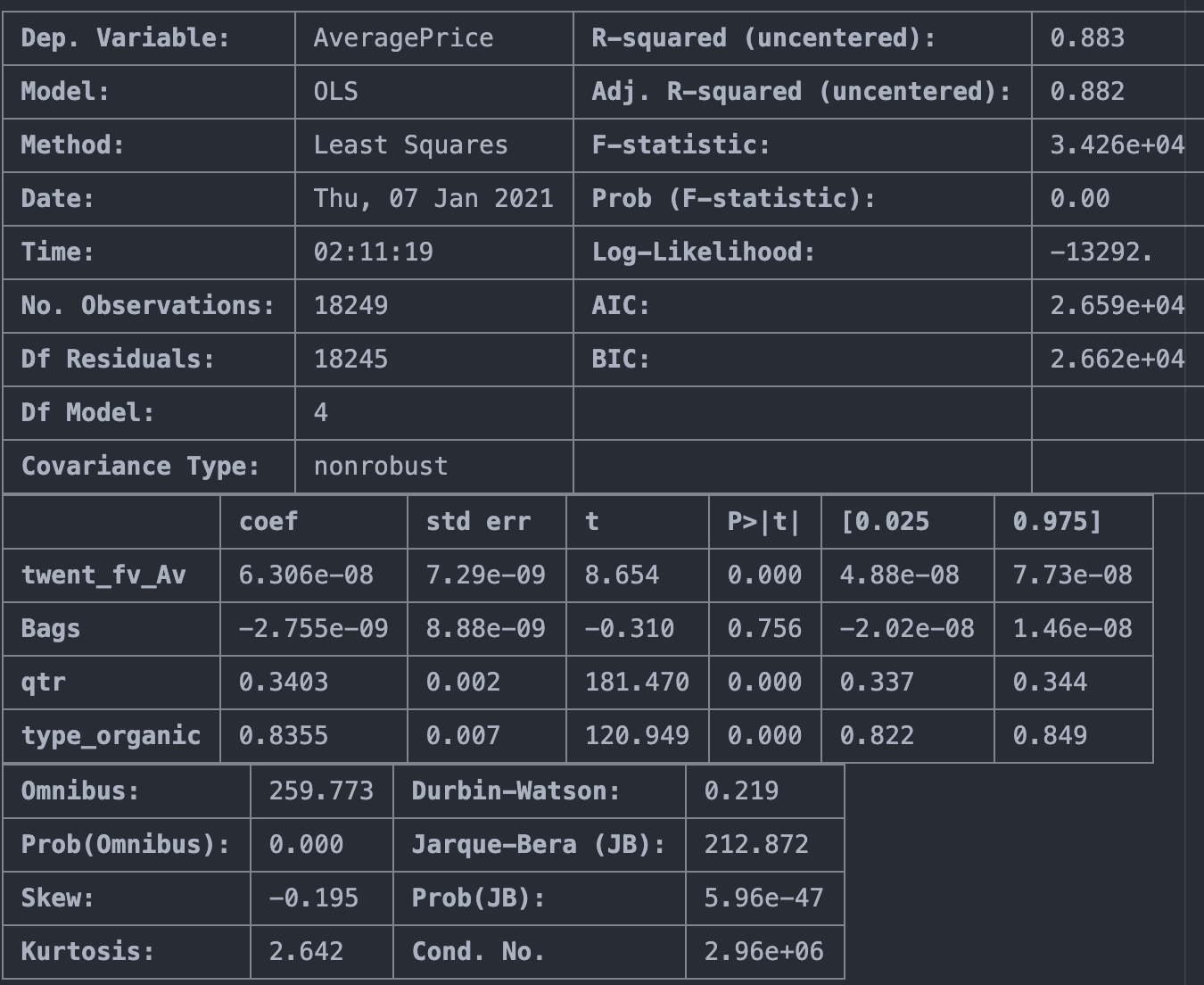This screenshot has width=1204, height=985.
Task: Click the std err column header
Action: click(478, 522)
